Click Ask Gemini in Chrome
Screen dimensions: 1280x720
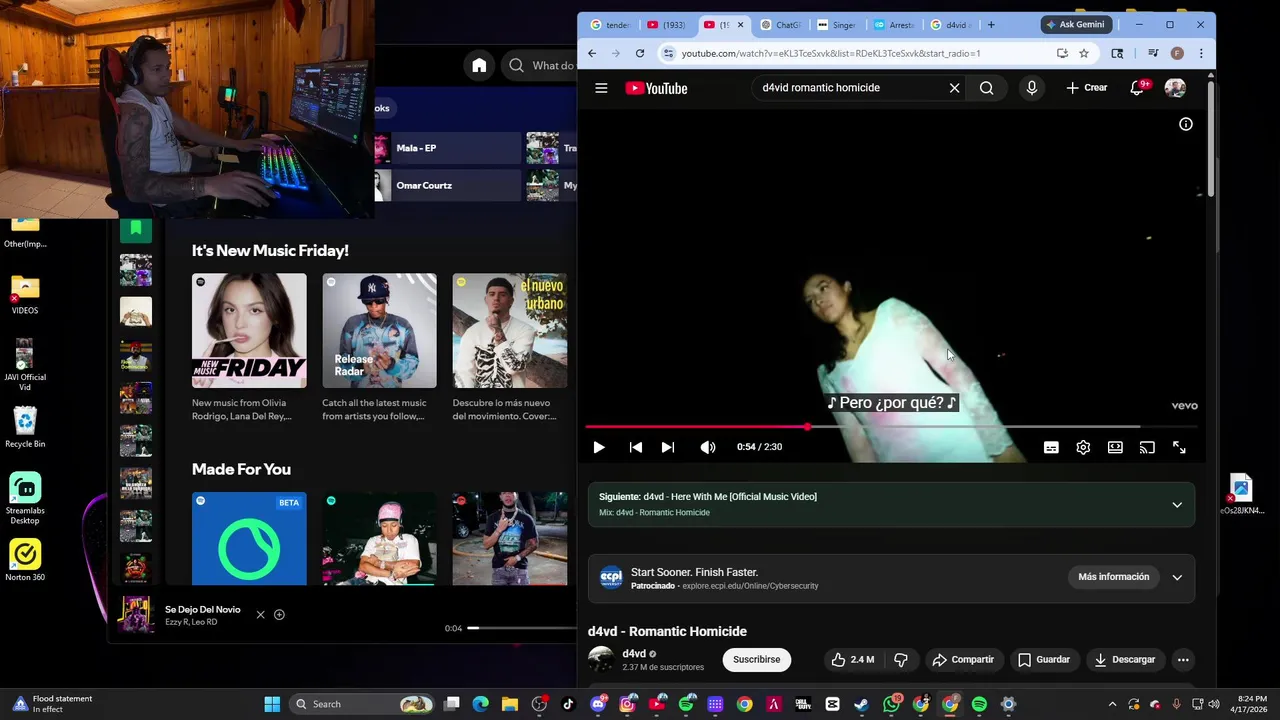click(1075, 24)
